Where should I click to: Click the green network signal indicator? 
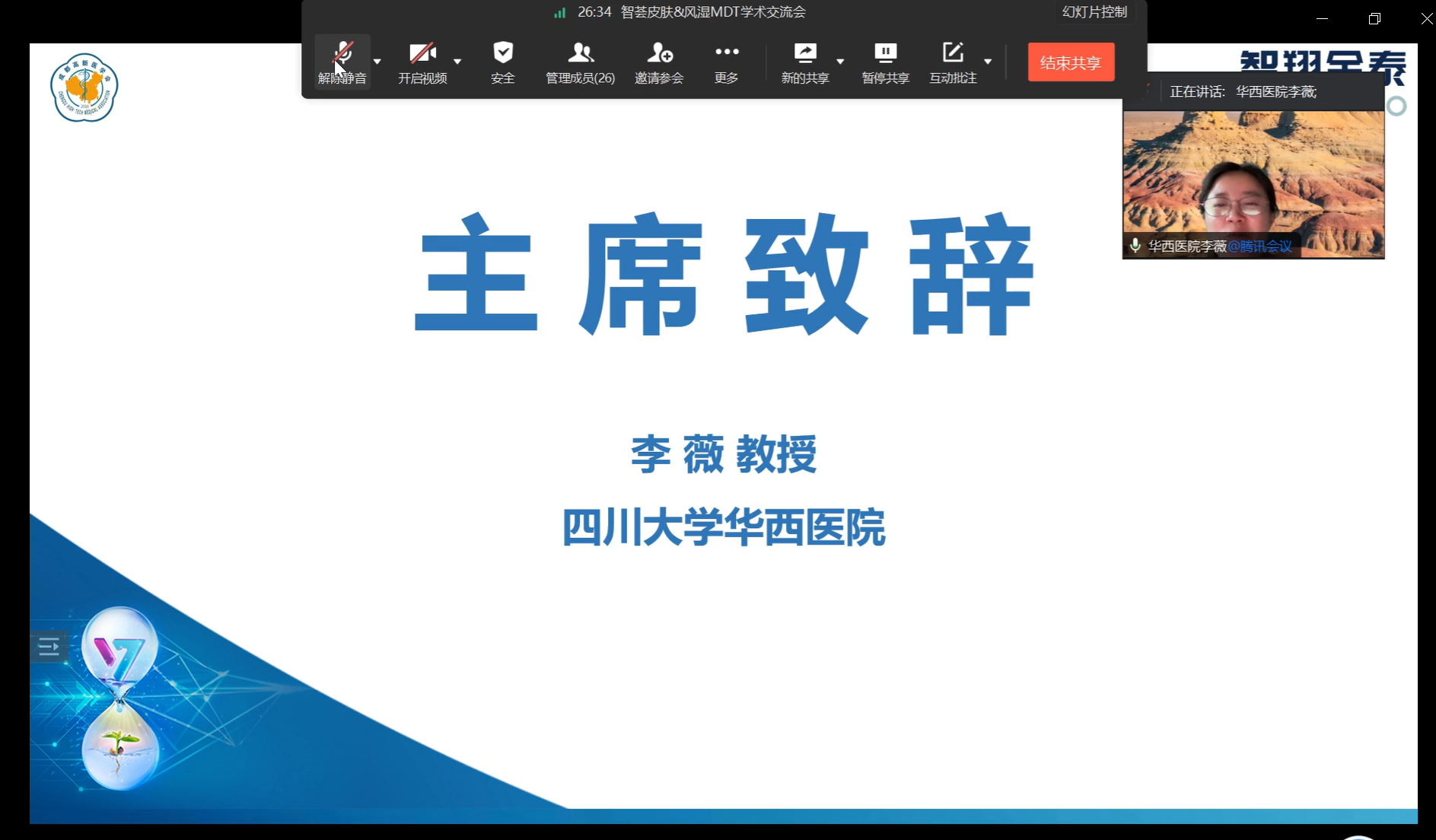tap(560, 13)
